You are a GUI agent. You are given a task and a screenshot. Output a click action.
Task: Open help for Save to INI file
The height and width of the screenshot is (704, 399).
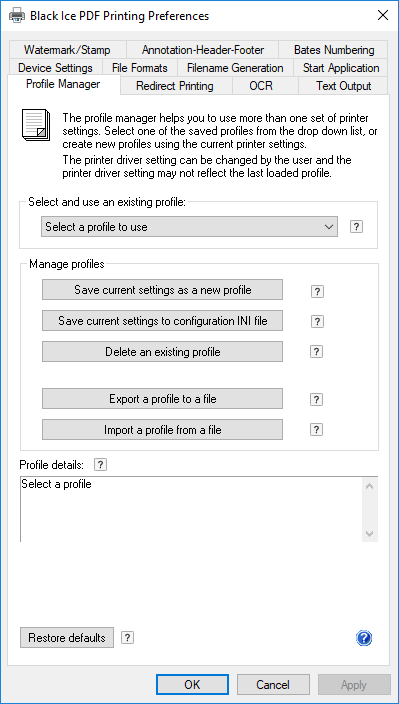click(317, 321)
